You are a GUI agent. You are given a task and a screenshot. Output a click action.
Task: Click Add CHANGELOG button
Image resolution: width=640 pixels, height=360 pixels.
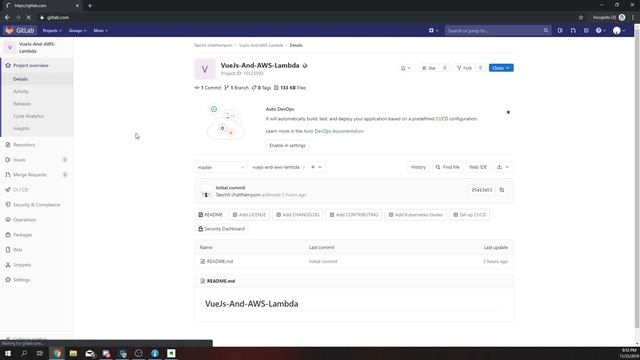[x=298, y=215]
